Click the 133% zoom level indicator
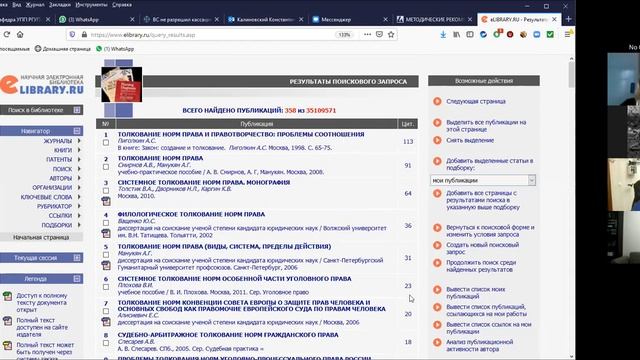Image resolution: width=640 pixels, height=360 pixels. (344, 35)
